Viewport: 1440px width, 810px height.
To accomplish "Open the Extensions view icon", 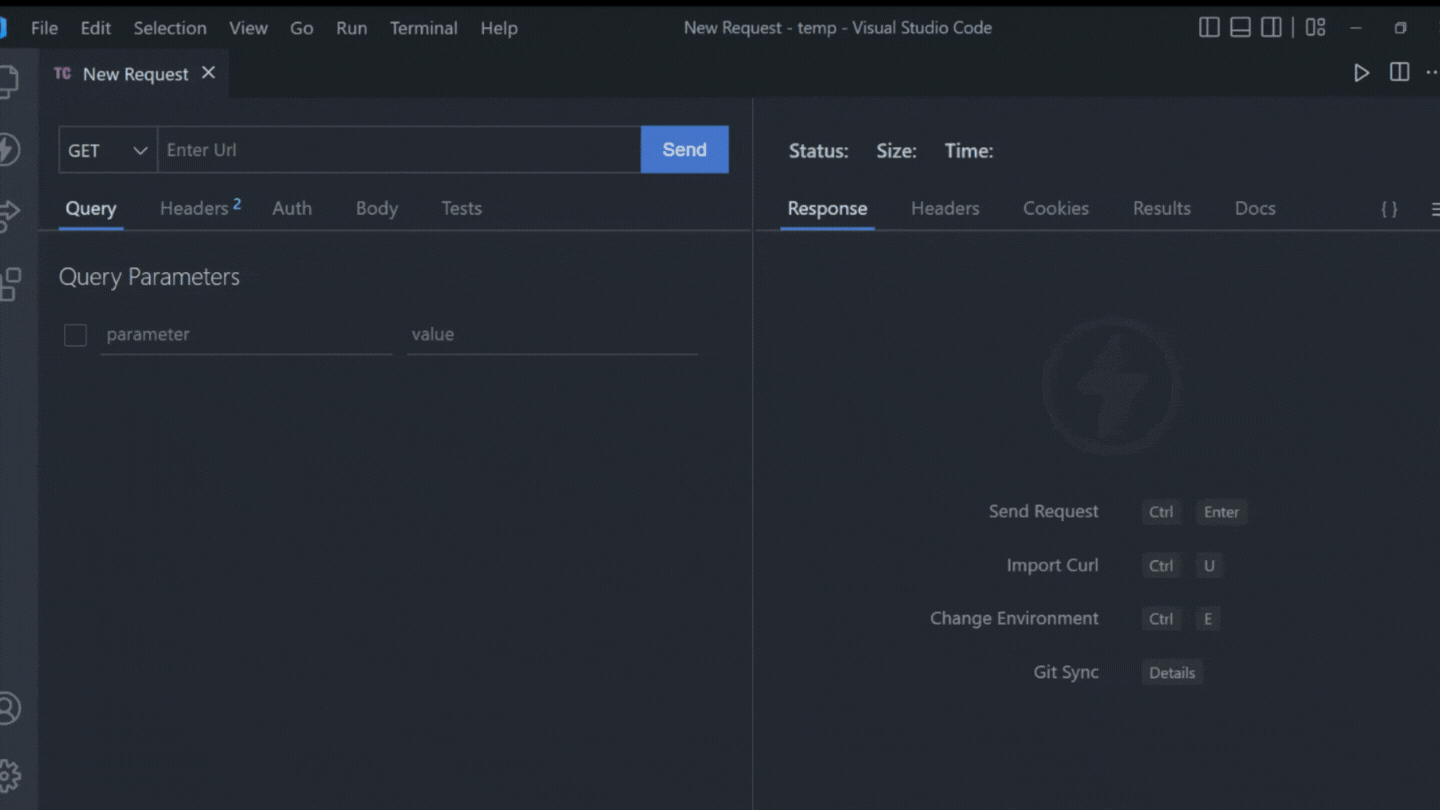I will [x=9, y=284].
